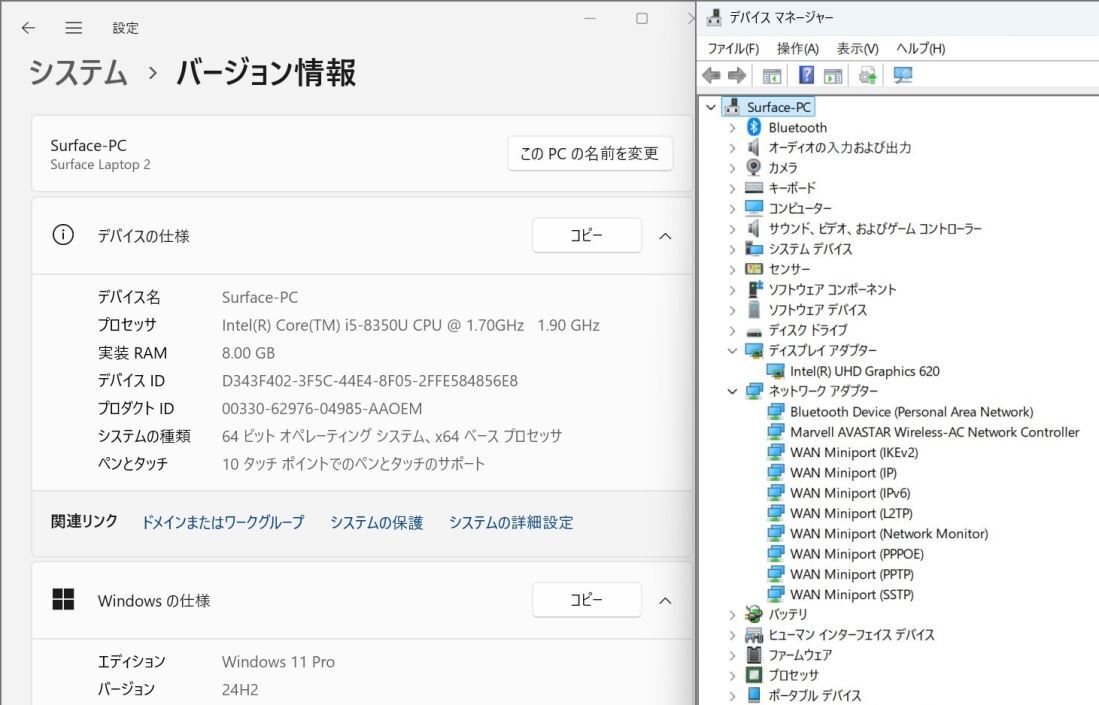Click the back arrow in Settings
The height and width of the screenshot is (705, 1099).
tap(28, 27)
